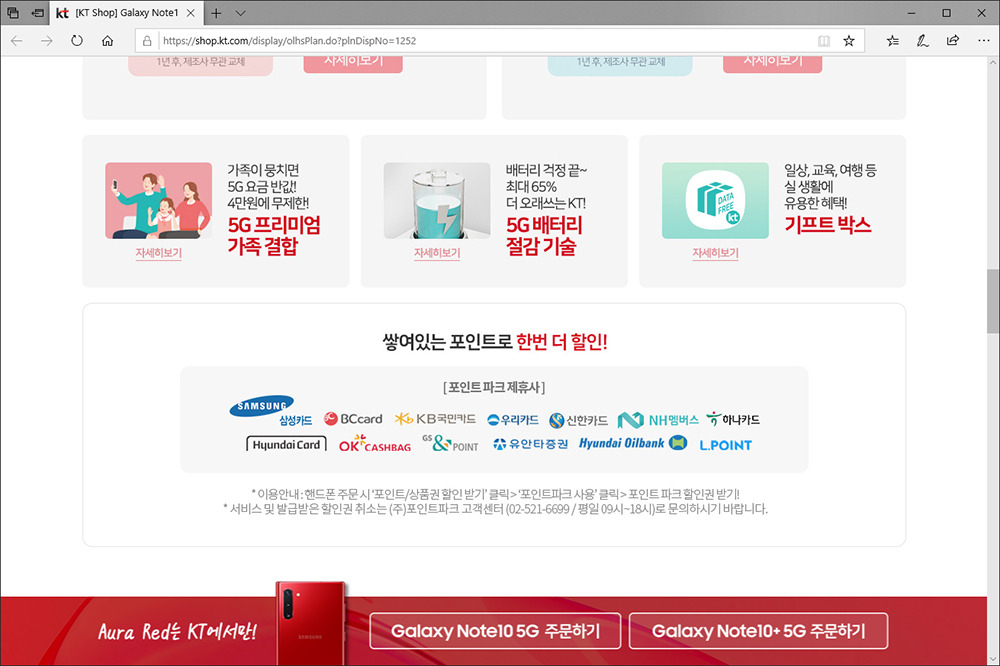Refresh the current page
Viewport: 1000px width, 666px height.
[x=77, y=41]
